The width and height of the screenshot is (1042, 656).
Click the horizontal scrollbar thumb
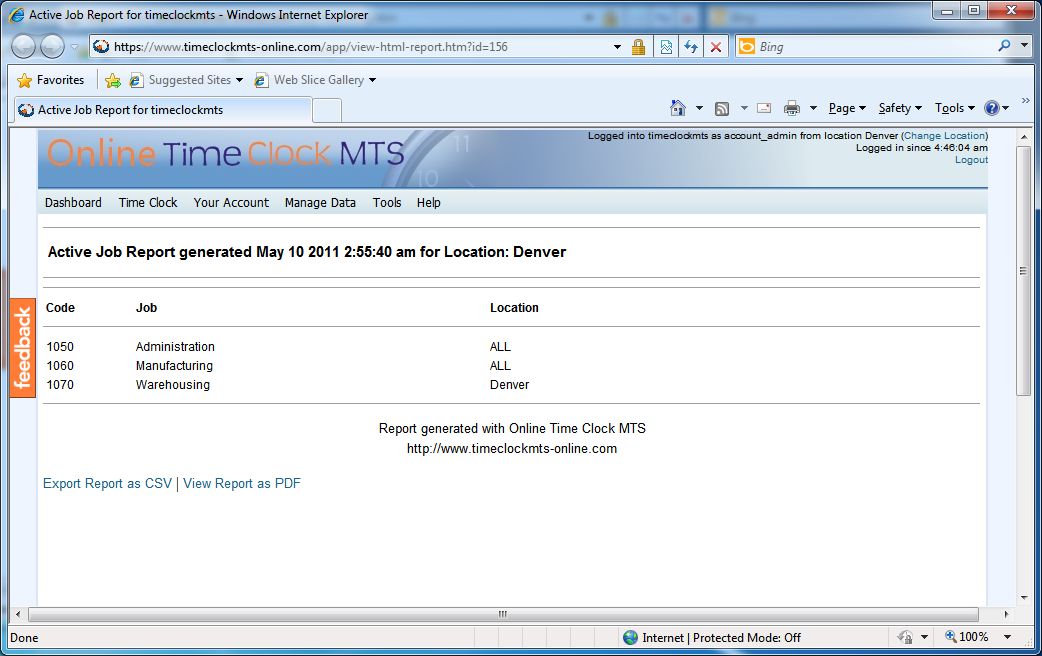(x=503, y=614)
